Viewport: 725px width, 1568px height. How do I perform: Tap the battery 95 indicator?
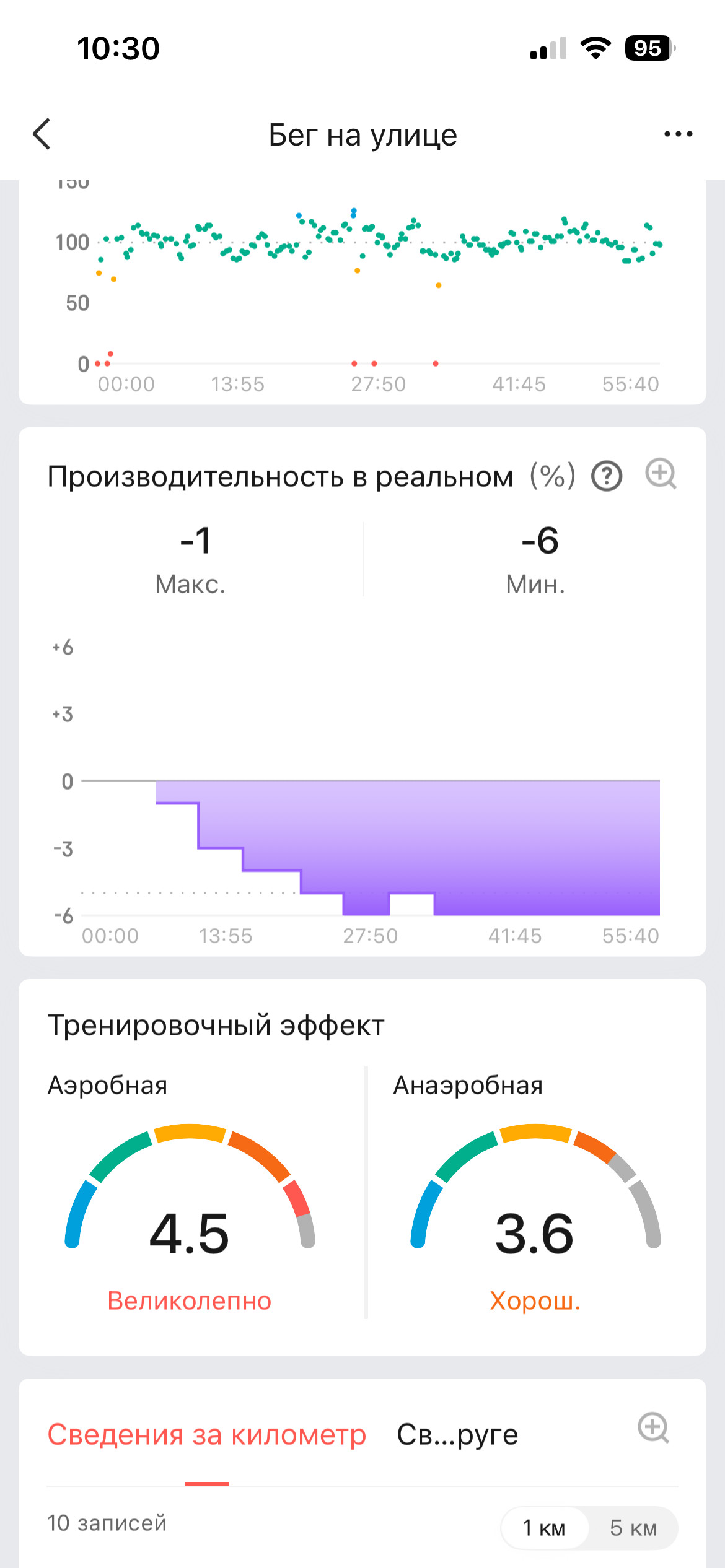pos(650,48)
